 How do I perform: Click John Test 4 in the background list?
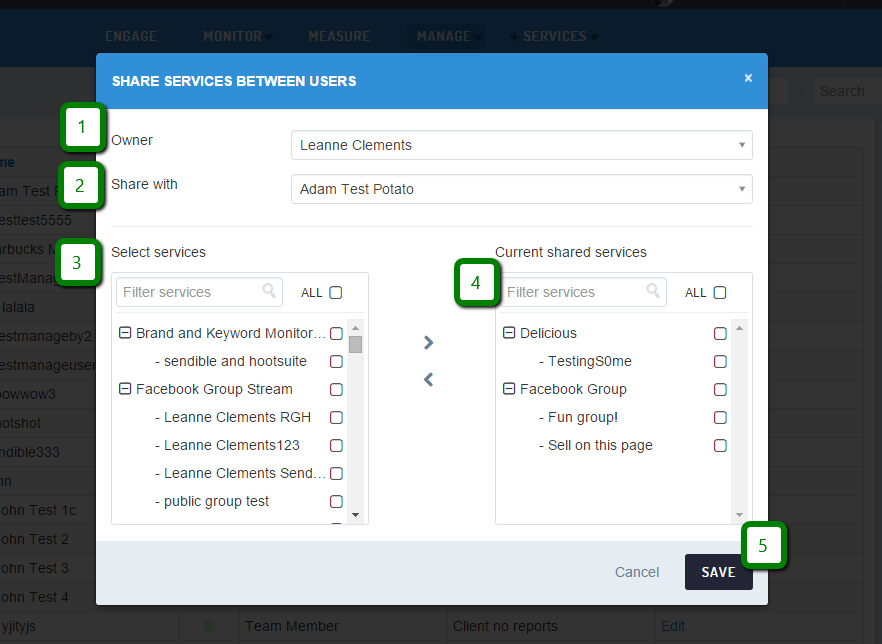tap(35, 597)
